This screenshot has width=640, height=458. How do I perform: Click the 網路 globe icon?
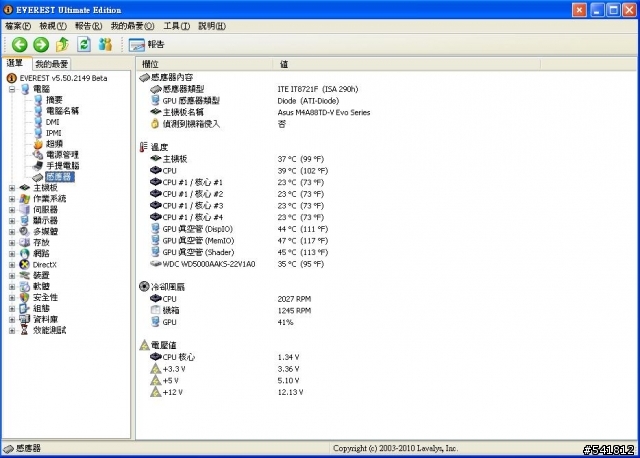click(24, 254)
